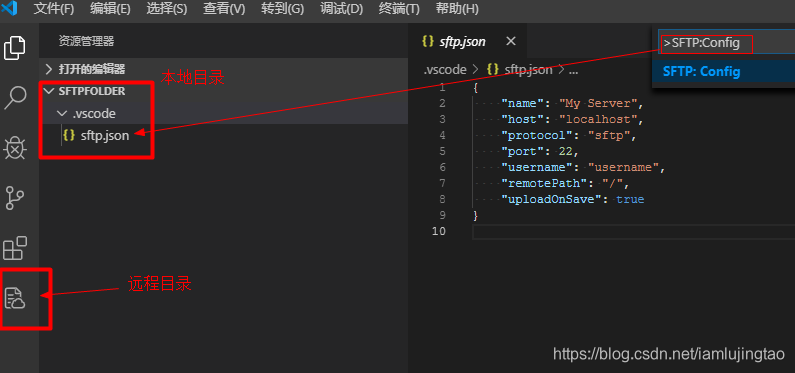Open the 查看(V) menu
The height and width of the screenshot is (373, 795).
[x=224, y=9]
